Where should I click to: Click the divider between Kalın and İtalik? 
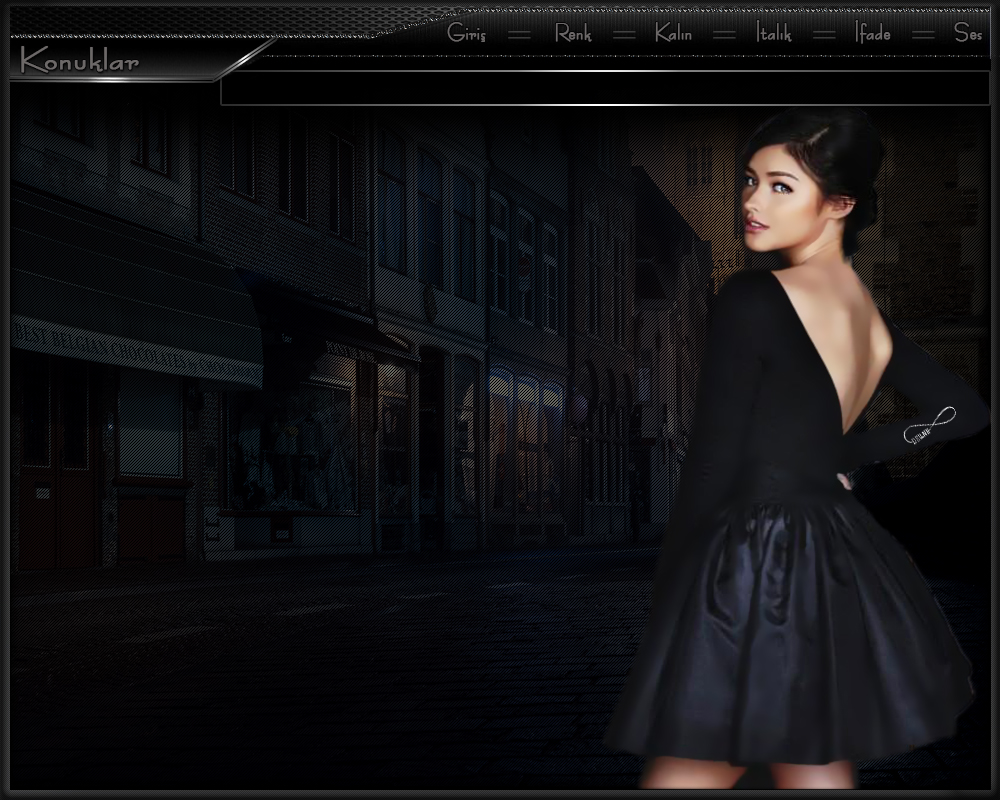(x=724, y=34)
